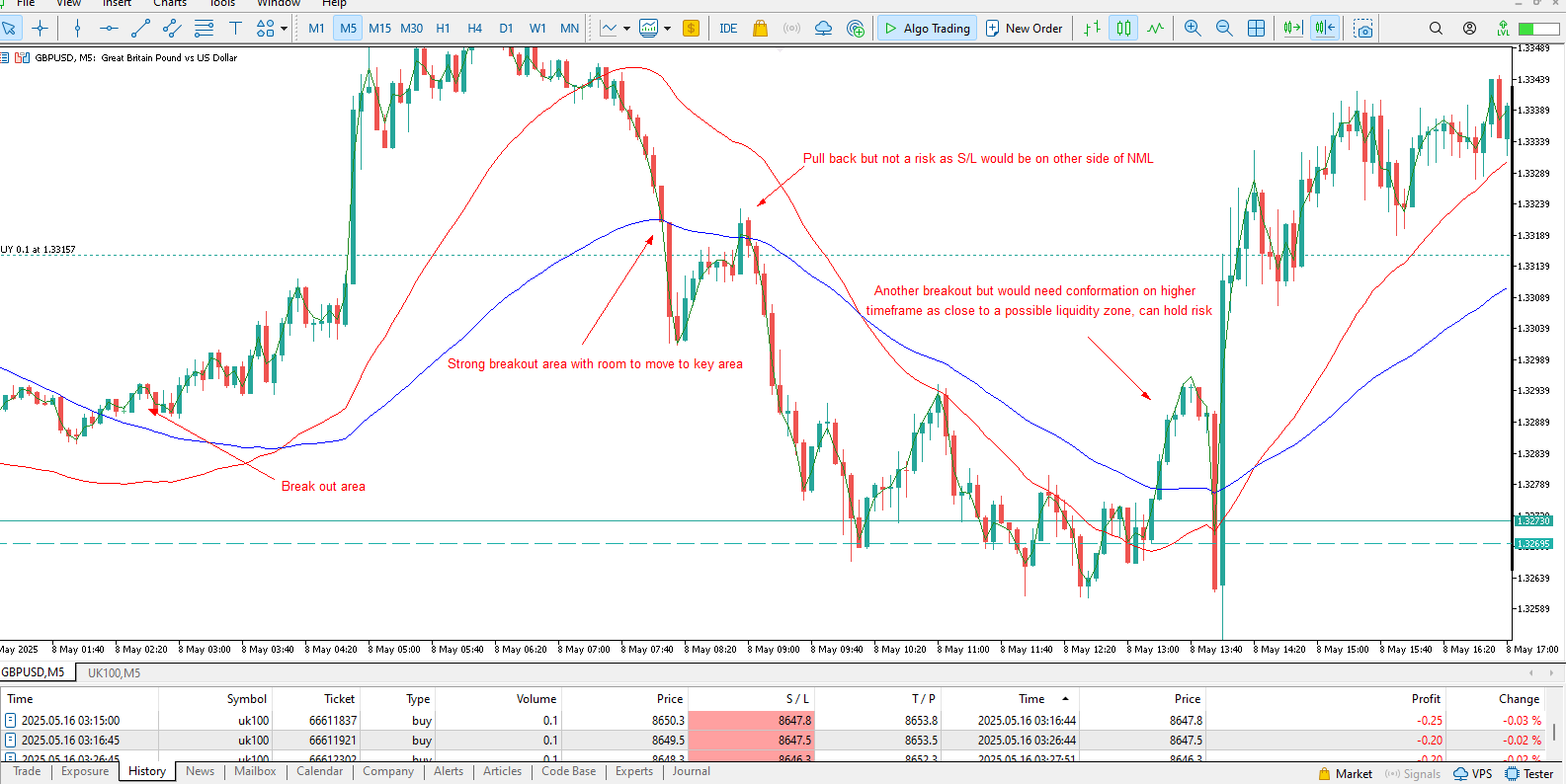This screenshot has height=784, width=1566.
Task: Open the Journal tab in toolbox
Action: coord(691,771)
